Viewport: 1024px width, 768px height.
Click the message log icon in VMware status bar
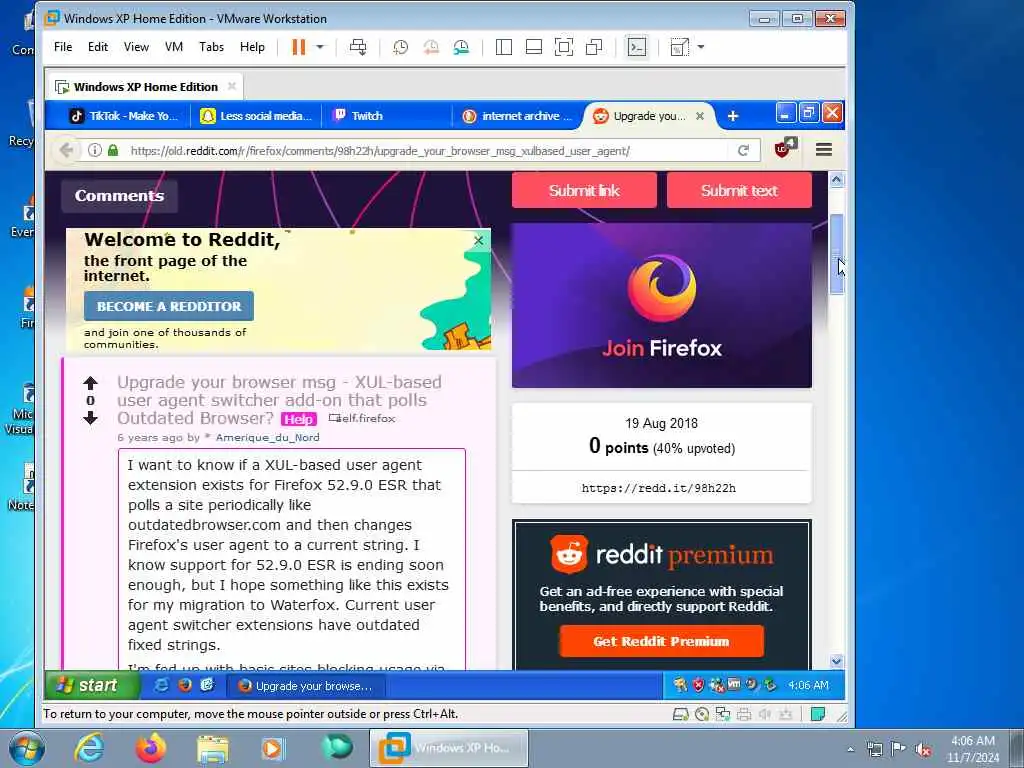tap(818, 714)
